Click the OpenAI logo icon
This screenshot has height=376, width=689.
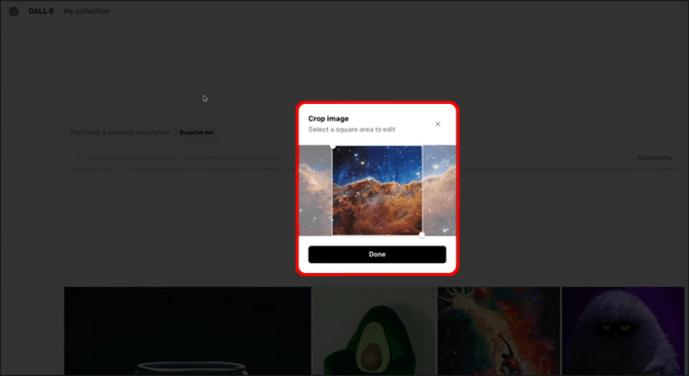pyautogui.click(x=14, y=11)
